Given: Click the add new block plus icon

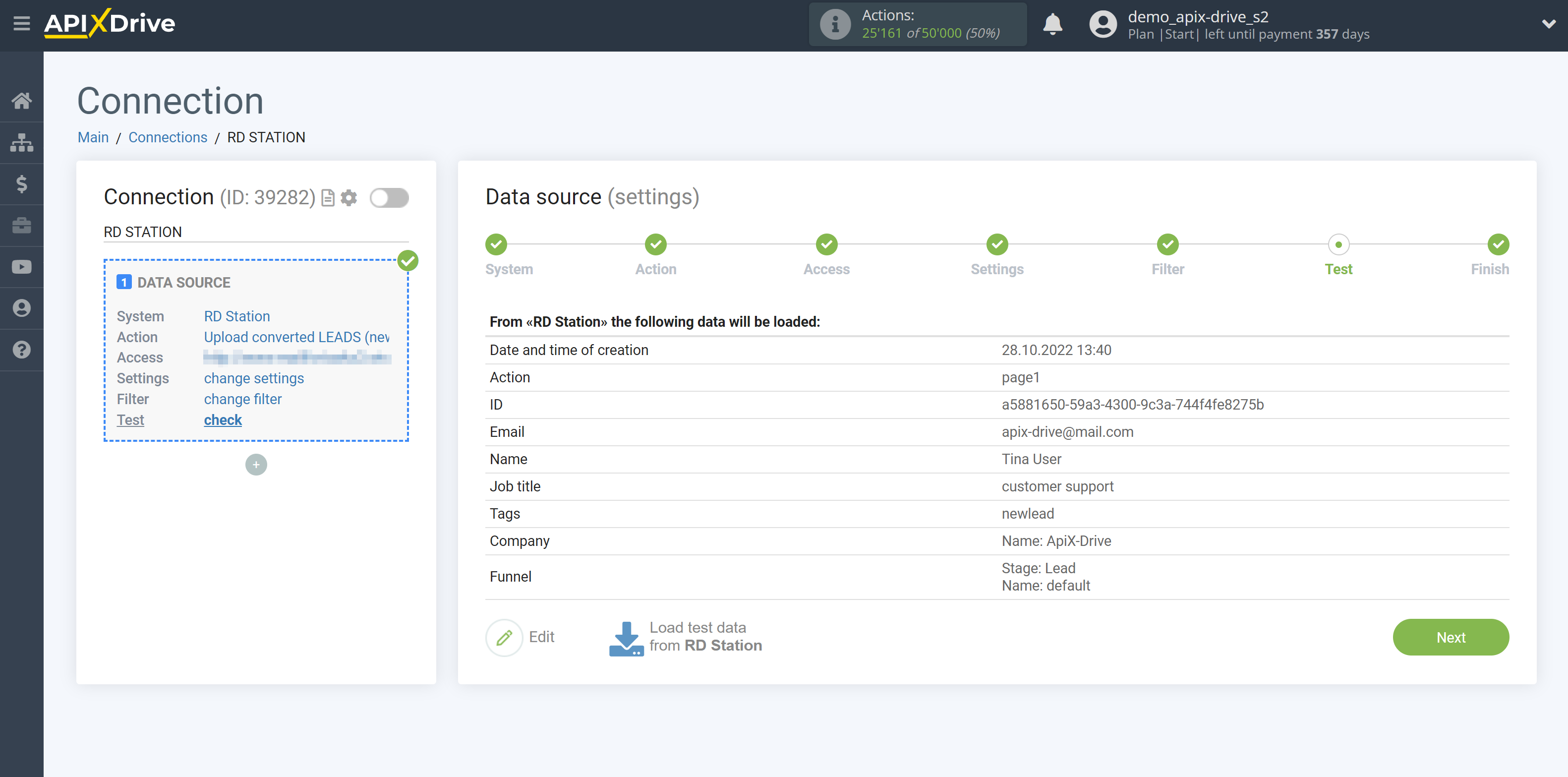Looking at the screenshot, I should [x=256, y=464].
